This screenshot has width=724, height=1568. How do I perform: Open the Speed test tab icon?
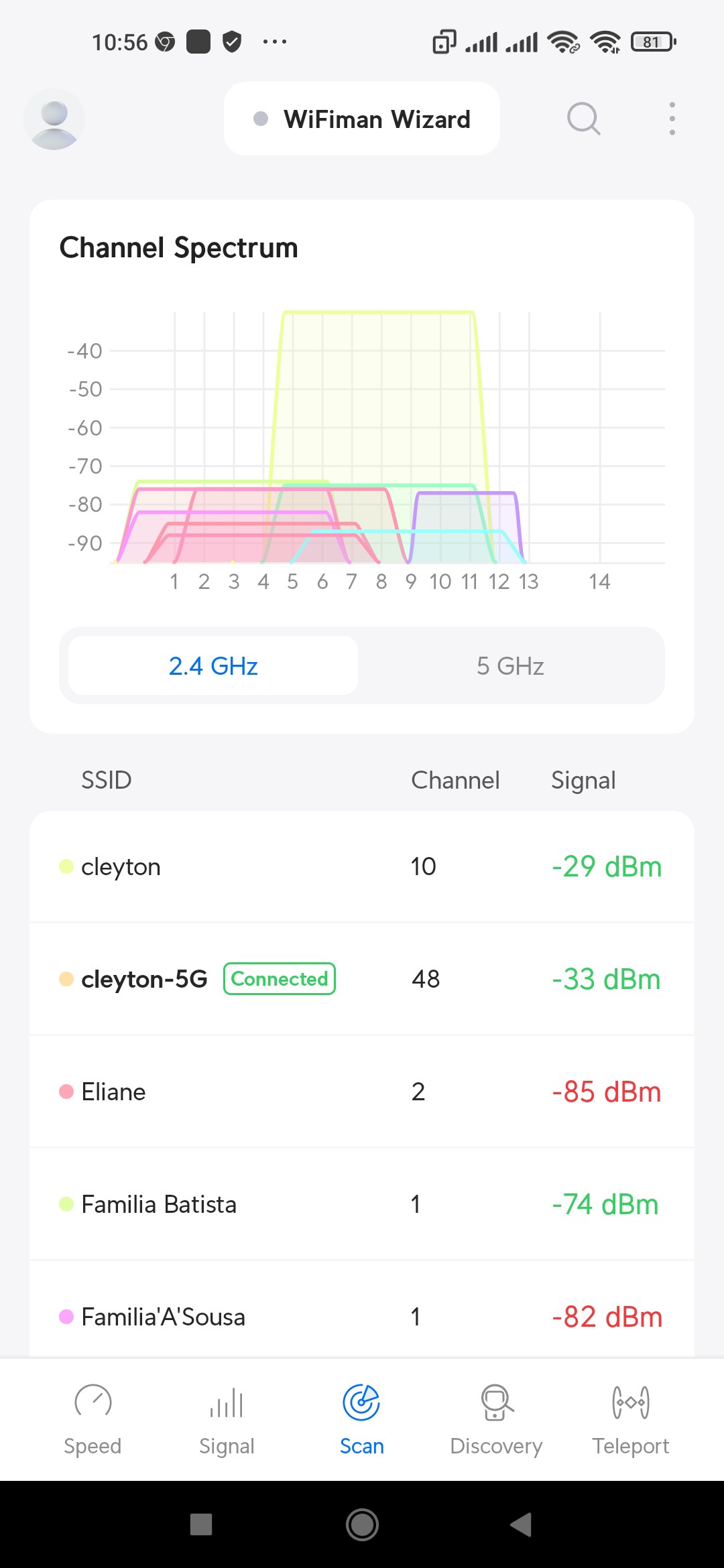[x=93, y=1402]
